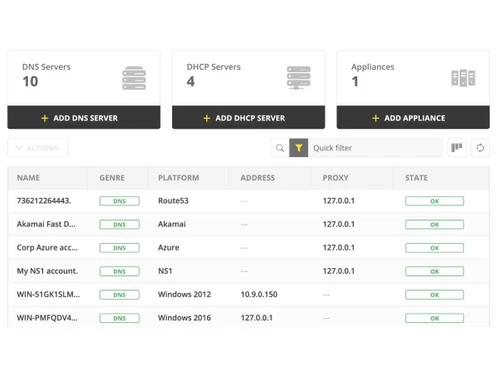Viewport: 500px width, 375px height.
Task: Click the NS1 platform cell
Action: pyautogui.click(x=165, y=271)
